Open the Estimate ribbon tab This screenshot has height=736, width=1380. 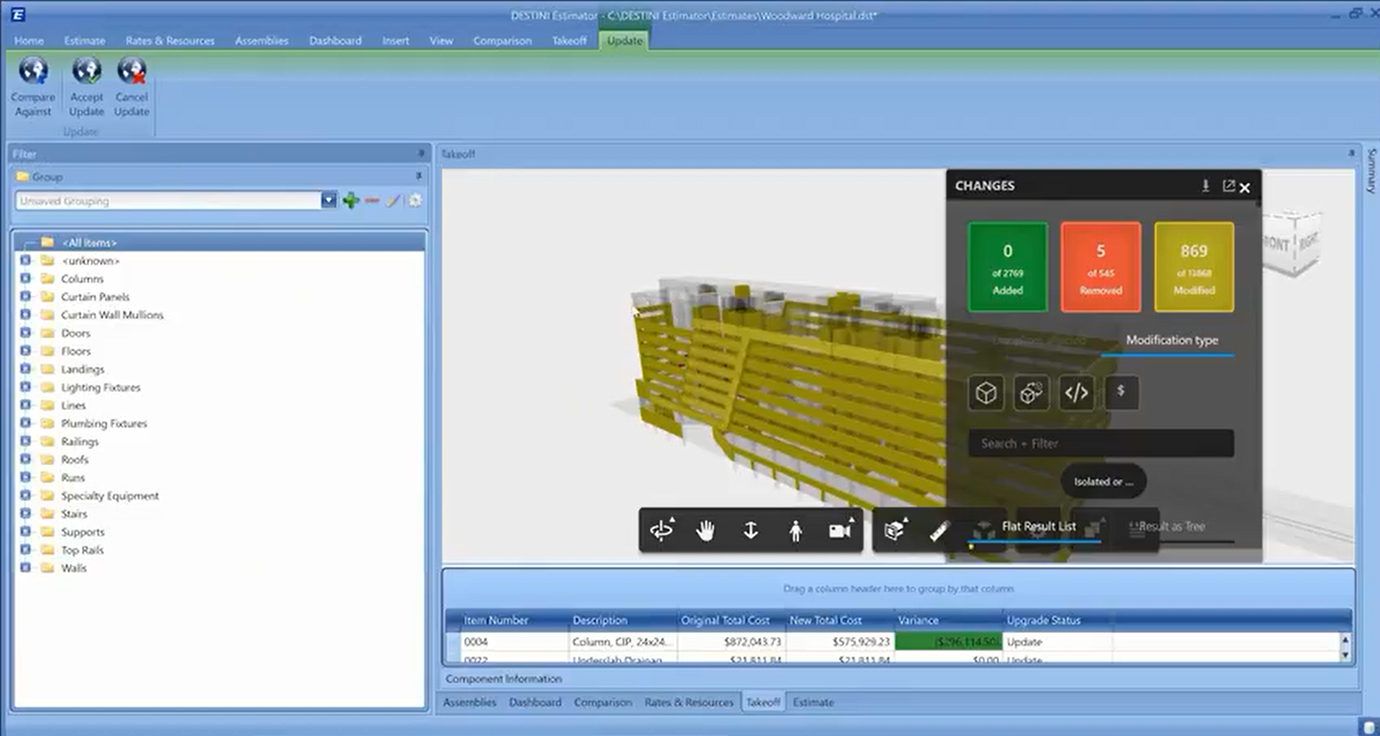85,41
